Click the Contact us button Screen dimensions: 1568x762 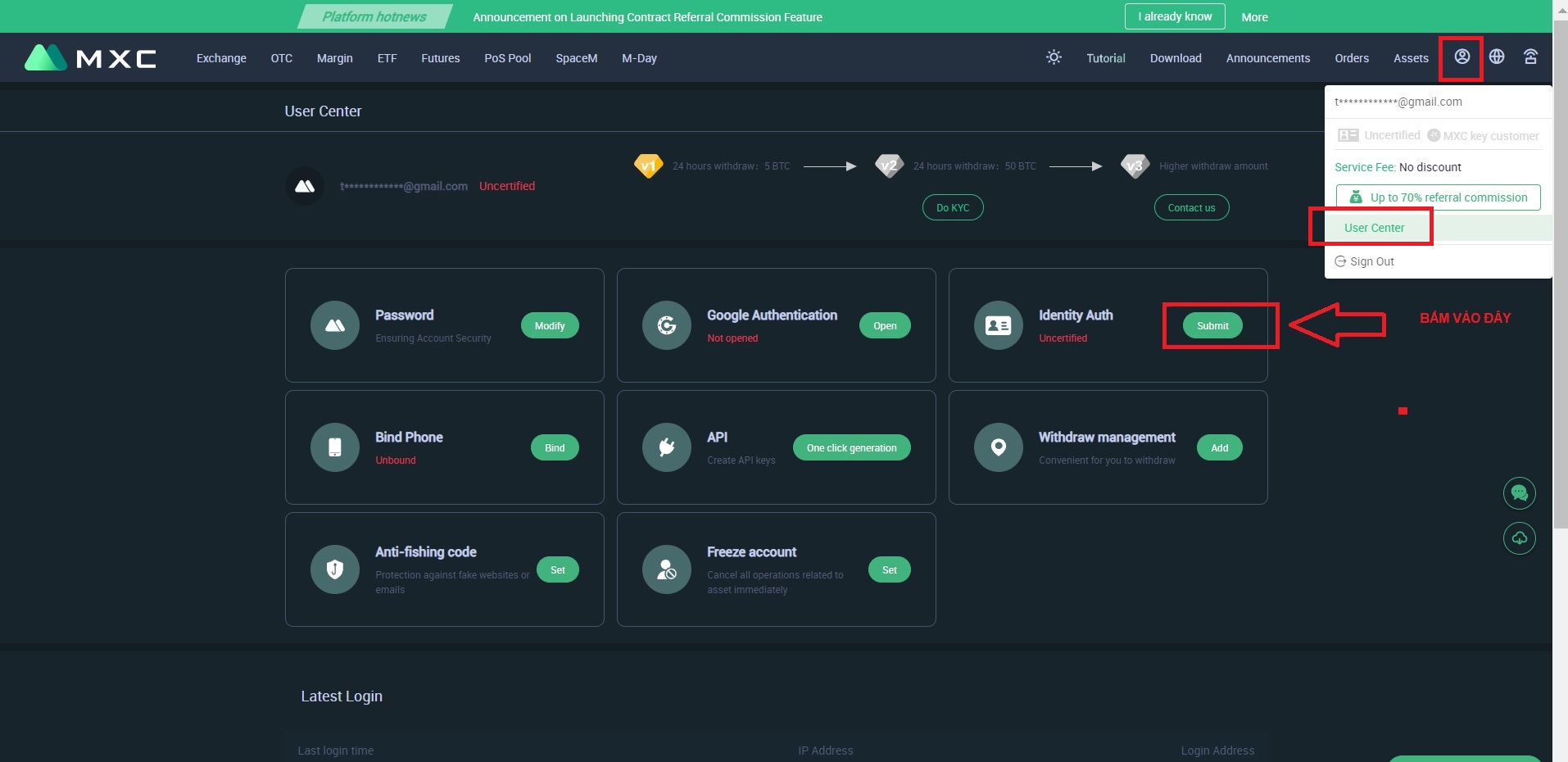click(x=1191, y=207)
